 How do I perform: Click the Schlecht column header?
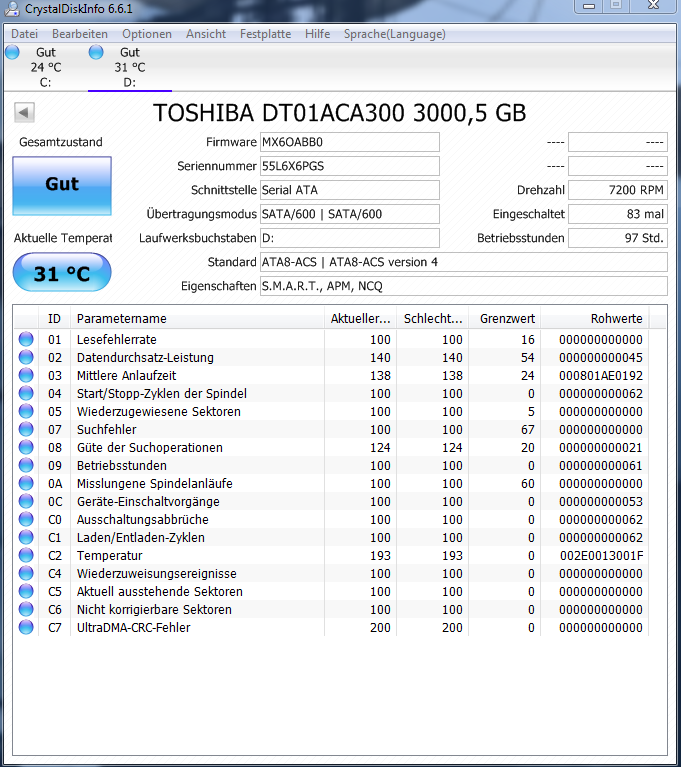(432, 319)
